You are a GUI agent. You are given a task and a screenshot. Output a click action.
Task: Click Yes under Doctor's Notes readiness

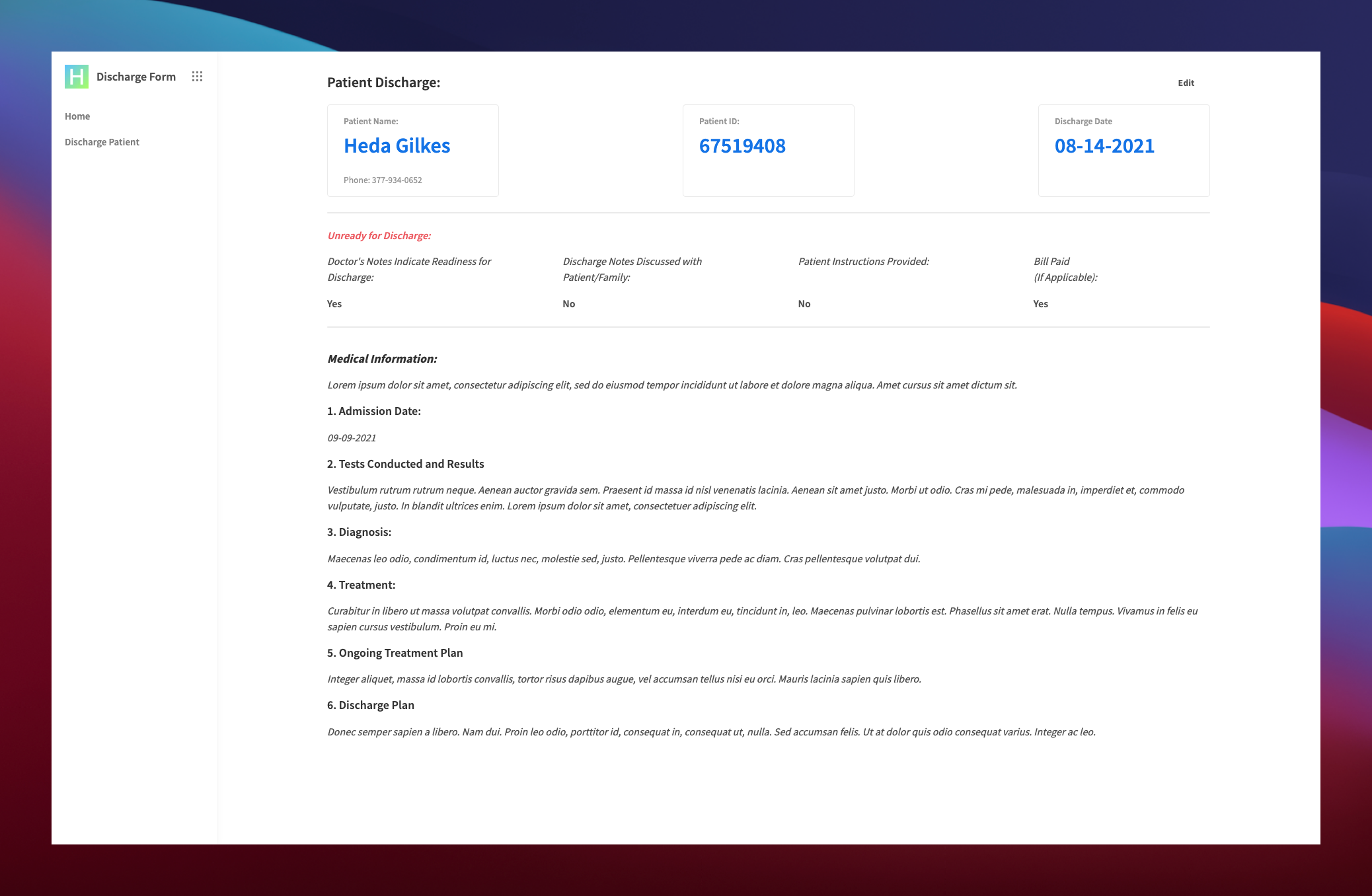334,304
